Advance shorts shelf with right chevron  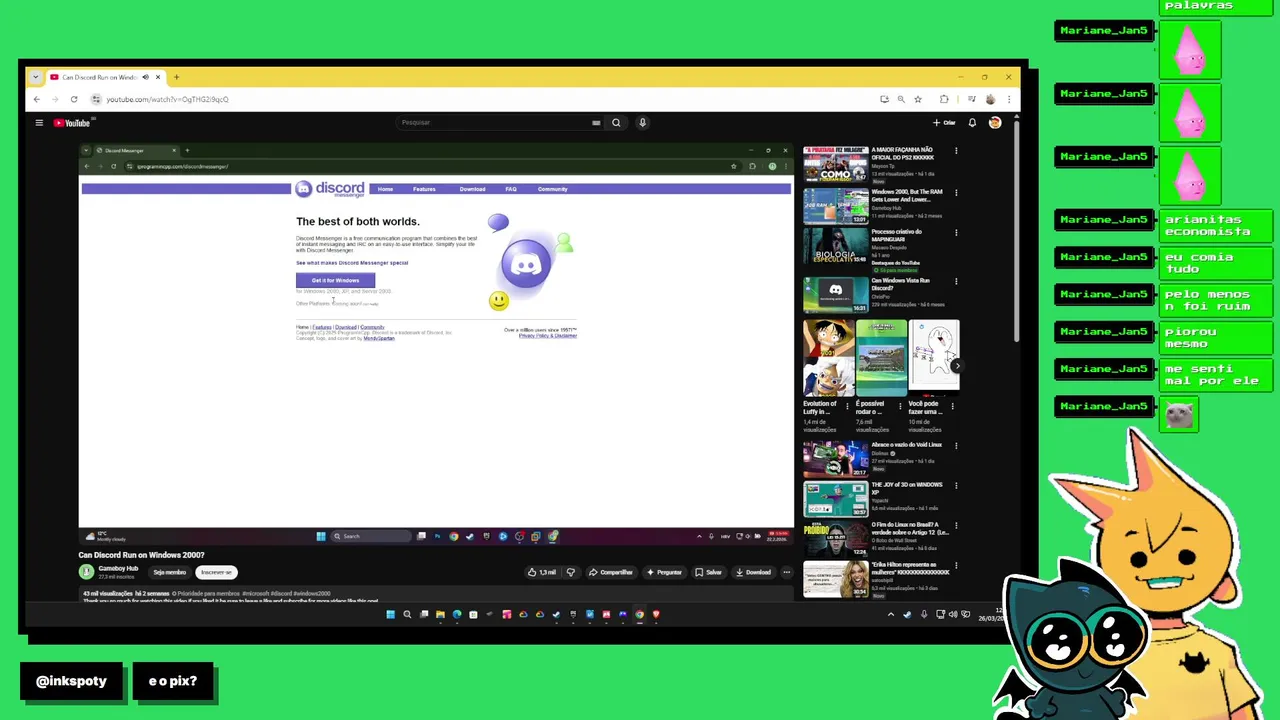956,366
